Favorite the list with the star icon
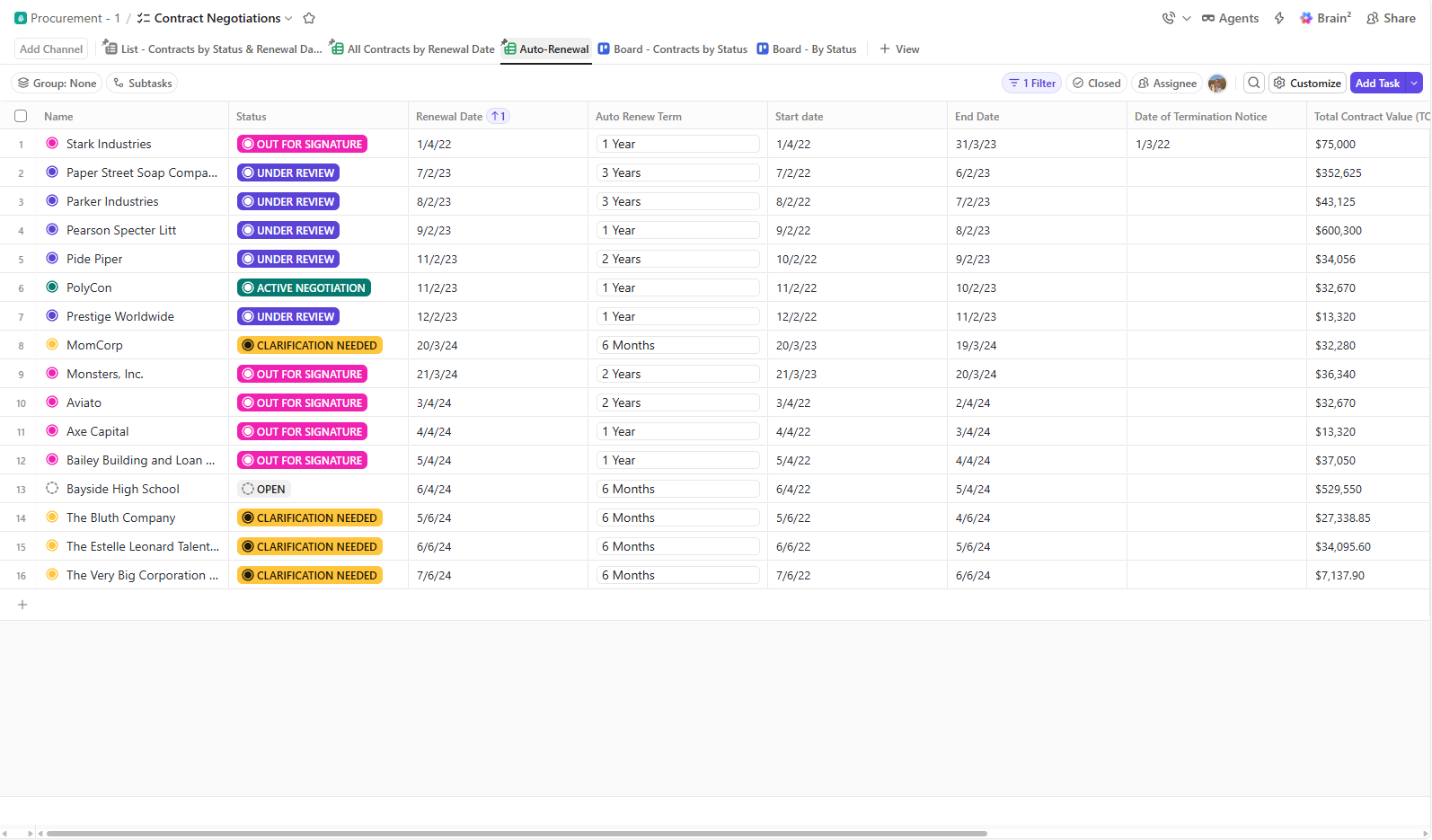This screenshot has height=840, width=1432. tap(309, 18)
